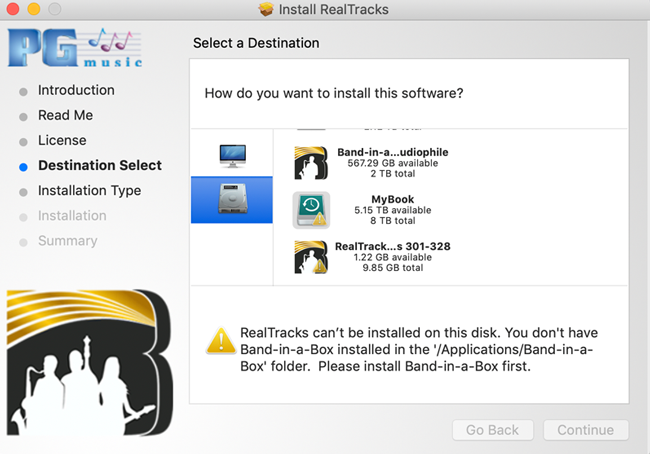Click "How do you want to install" text
This screenshot has width=650, height=454.
(x=334, y=93)
